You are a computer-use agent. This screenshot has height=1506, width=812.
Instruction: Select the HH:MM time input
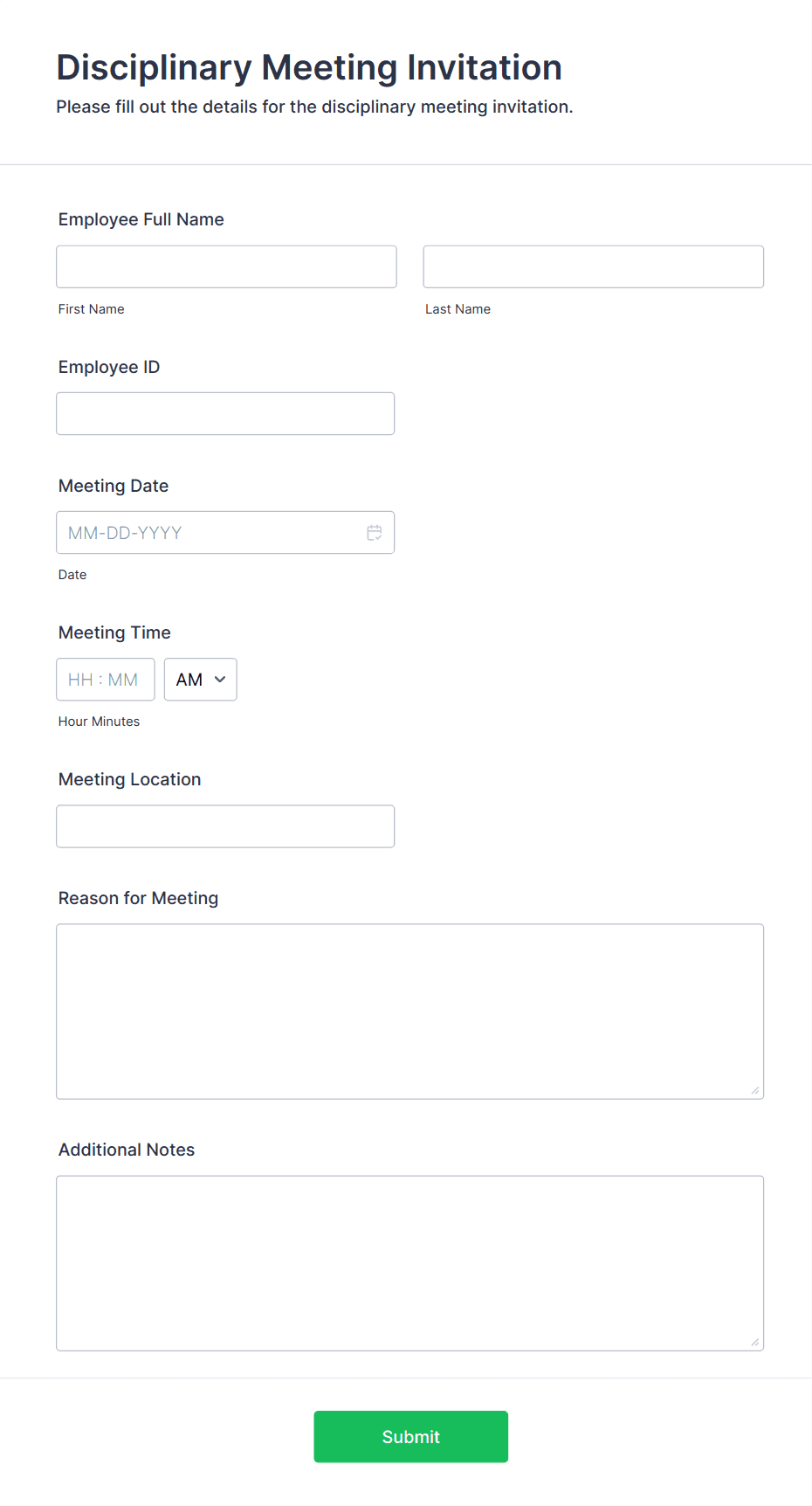(105, 680)
